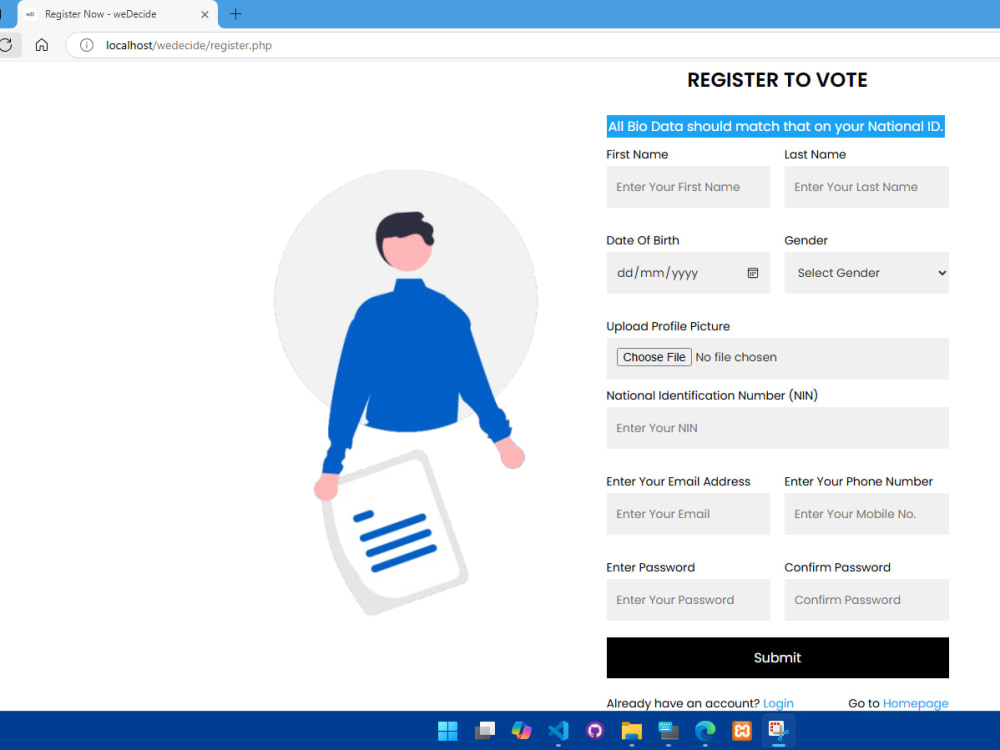Image resolution: width=1000 pixels, height=750 pixels.
Task: Click the 'Last Name' label
Action: coord(814,154)
